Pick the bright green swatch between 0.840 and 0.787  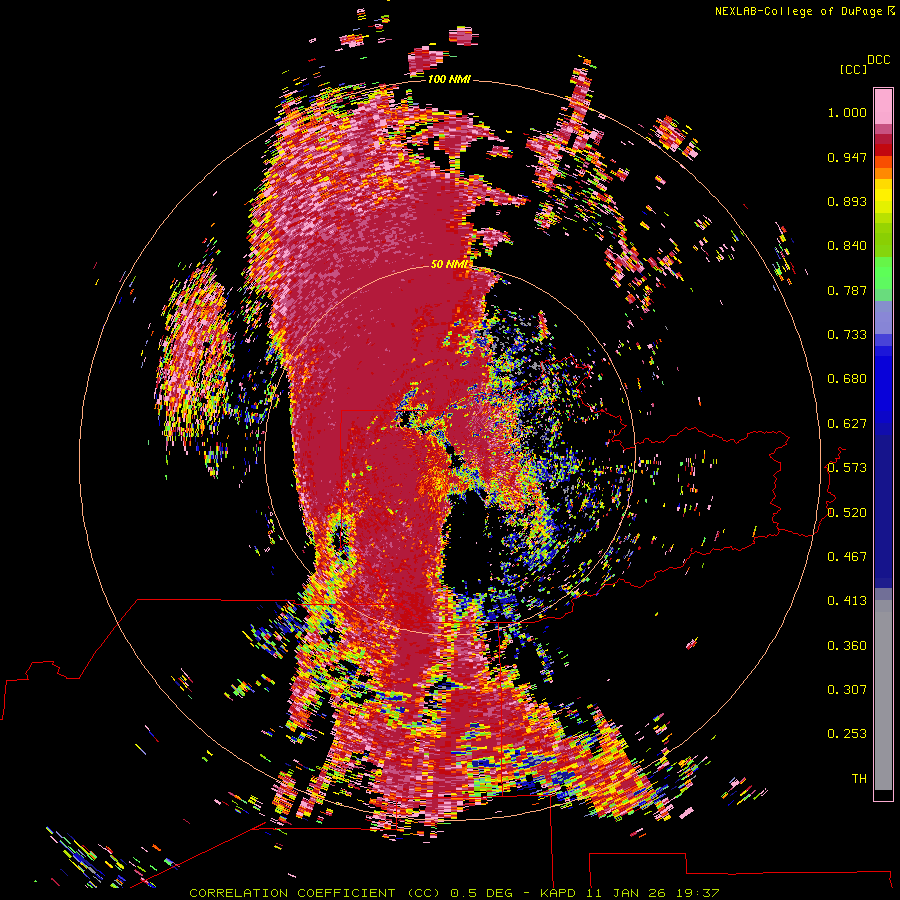[883, 272]
